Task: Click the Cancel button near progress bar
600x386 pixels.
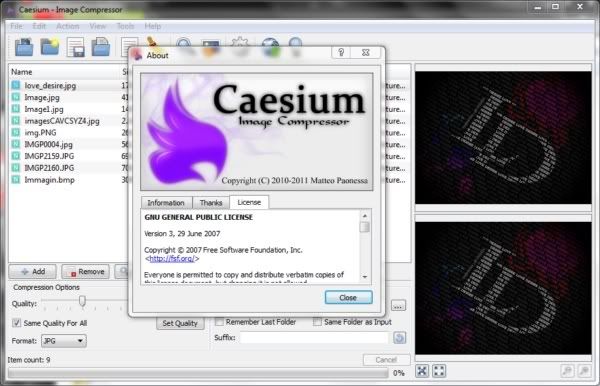Action: [386, 360]
